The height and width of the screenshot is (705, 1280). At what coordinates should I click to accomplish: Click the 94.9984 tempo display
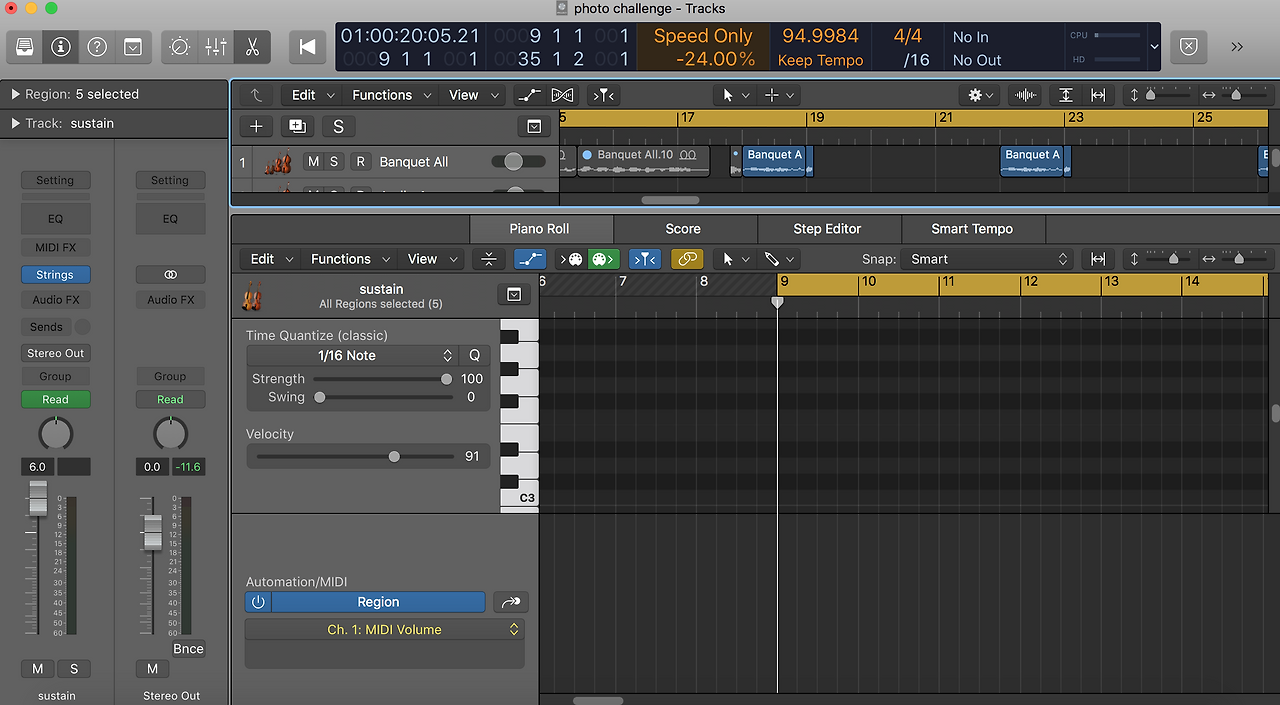(820, 36)
